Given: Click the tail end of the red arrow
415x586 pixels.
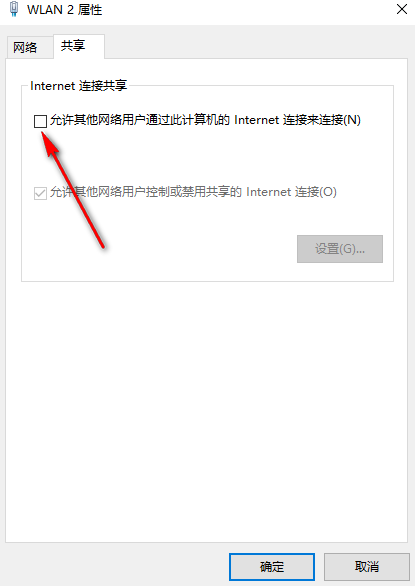Looking at the screenshot, I should pyautogui.click(x=102, y=245).
